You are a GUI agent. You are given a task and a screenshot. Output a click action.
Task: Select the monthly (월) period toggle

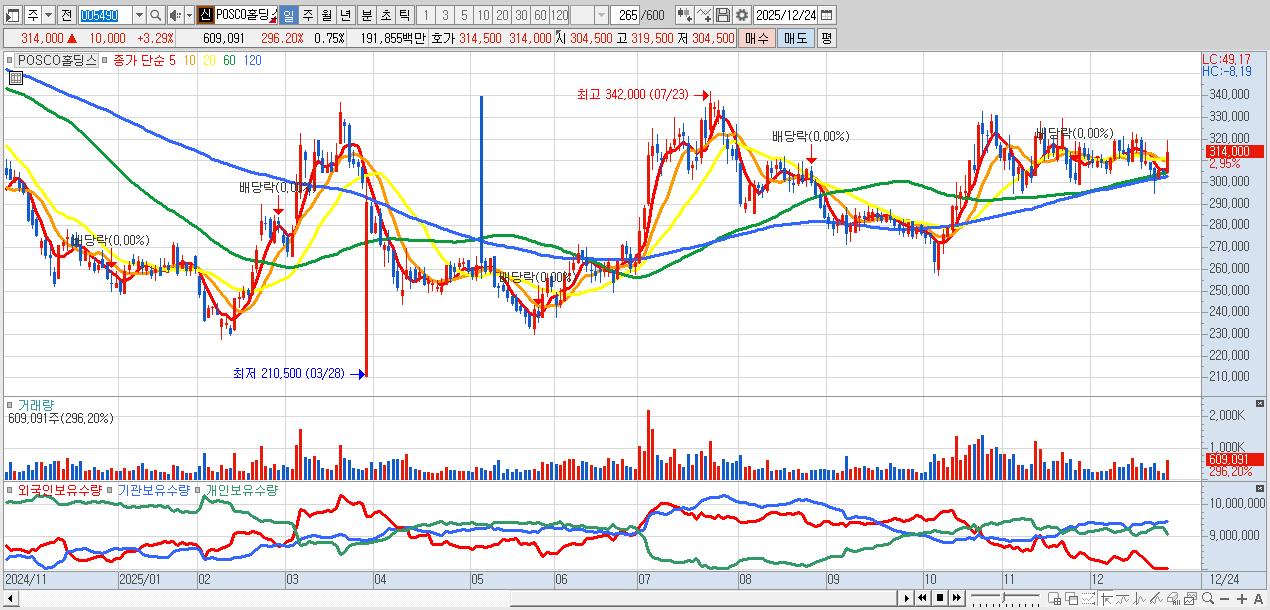[325, 15]
